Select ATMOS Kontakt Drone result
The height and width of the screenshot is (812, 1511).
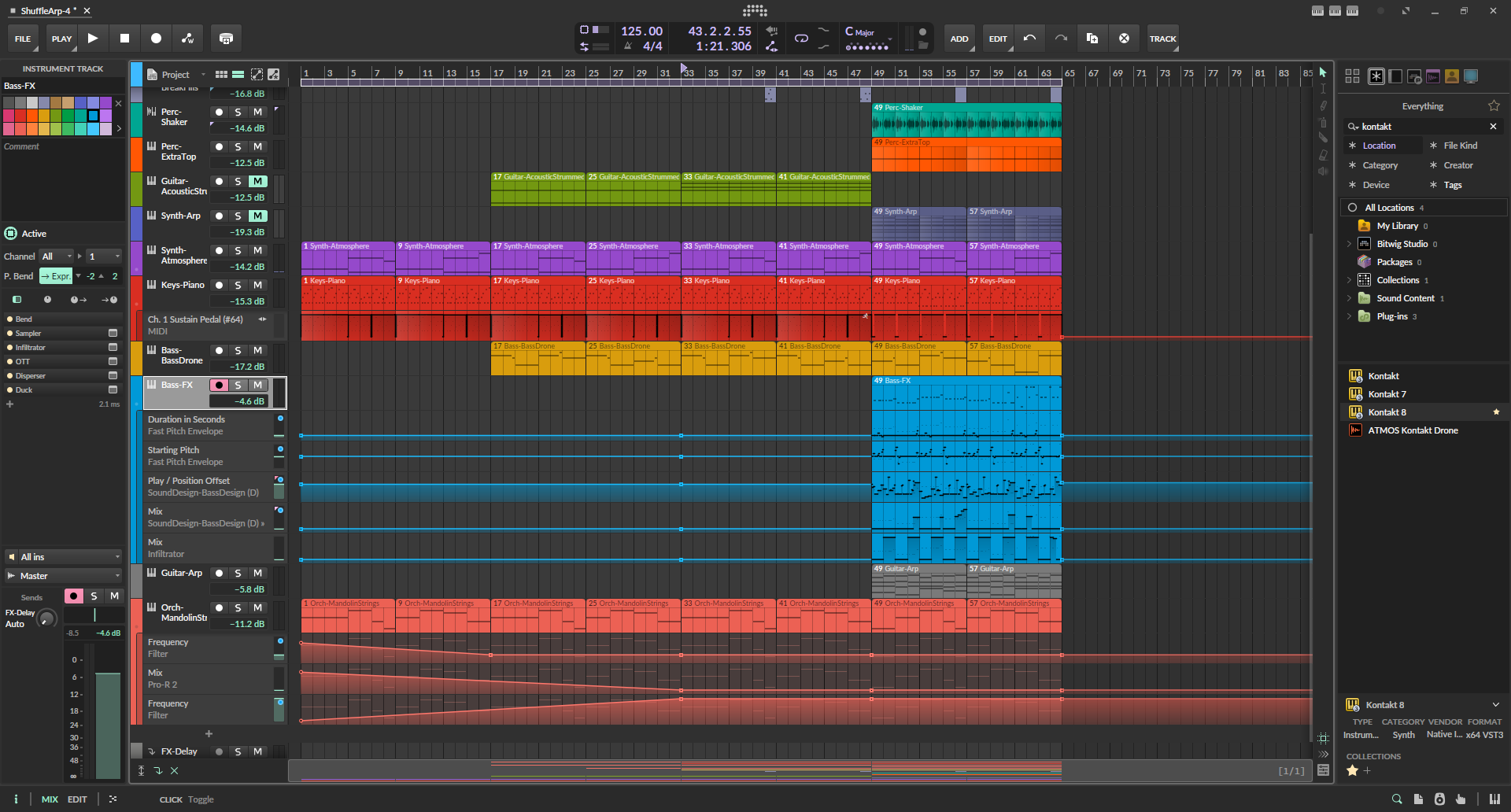coord(1424,430)
